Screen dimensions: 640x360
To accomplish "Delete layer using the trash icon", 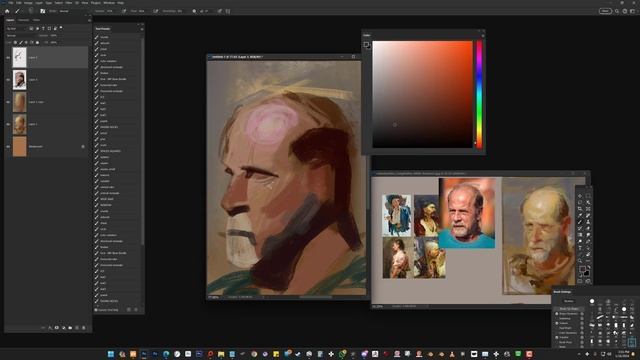I will (84, 328).
